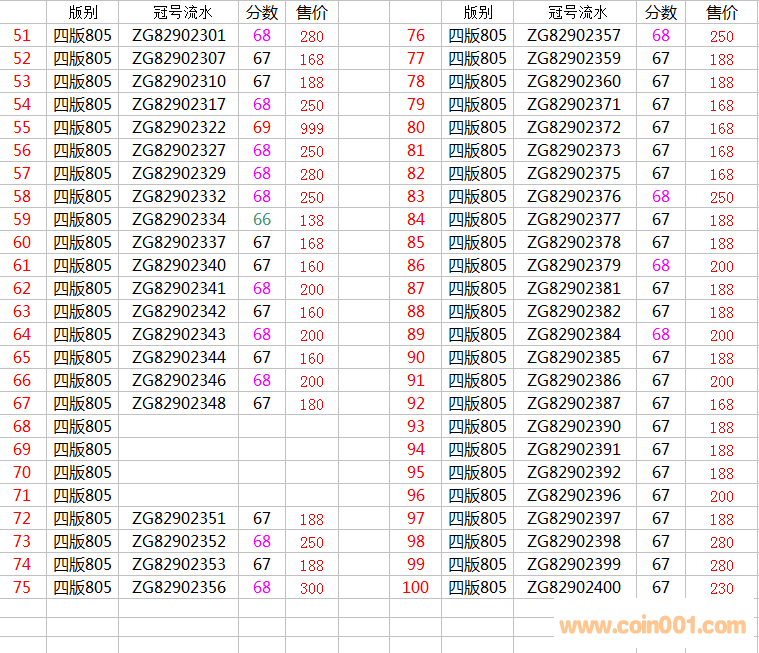Select serial number ZG82902357 cell
The image size is (759, 653).
574,36
